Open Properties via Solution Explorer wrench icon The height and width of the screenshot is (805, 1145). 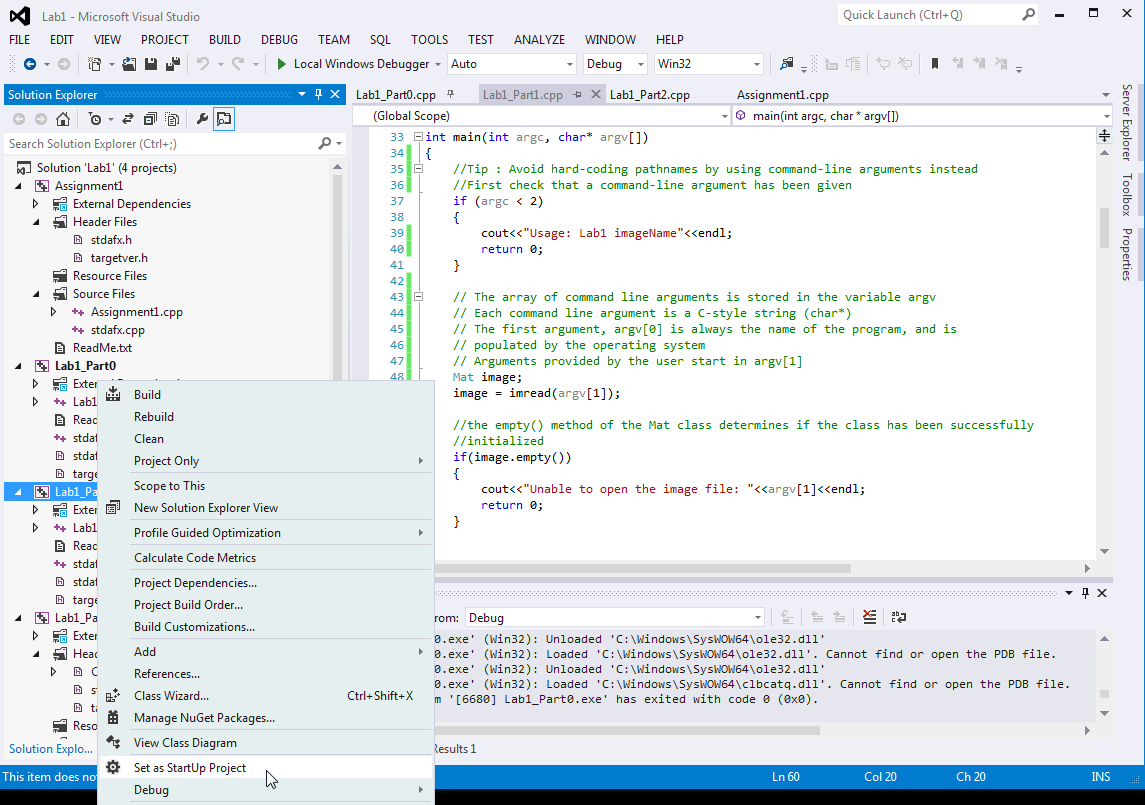click(202, 118)
